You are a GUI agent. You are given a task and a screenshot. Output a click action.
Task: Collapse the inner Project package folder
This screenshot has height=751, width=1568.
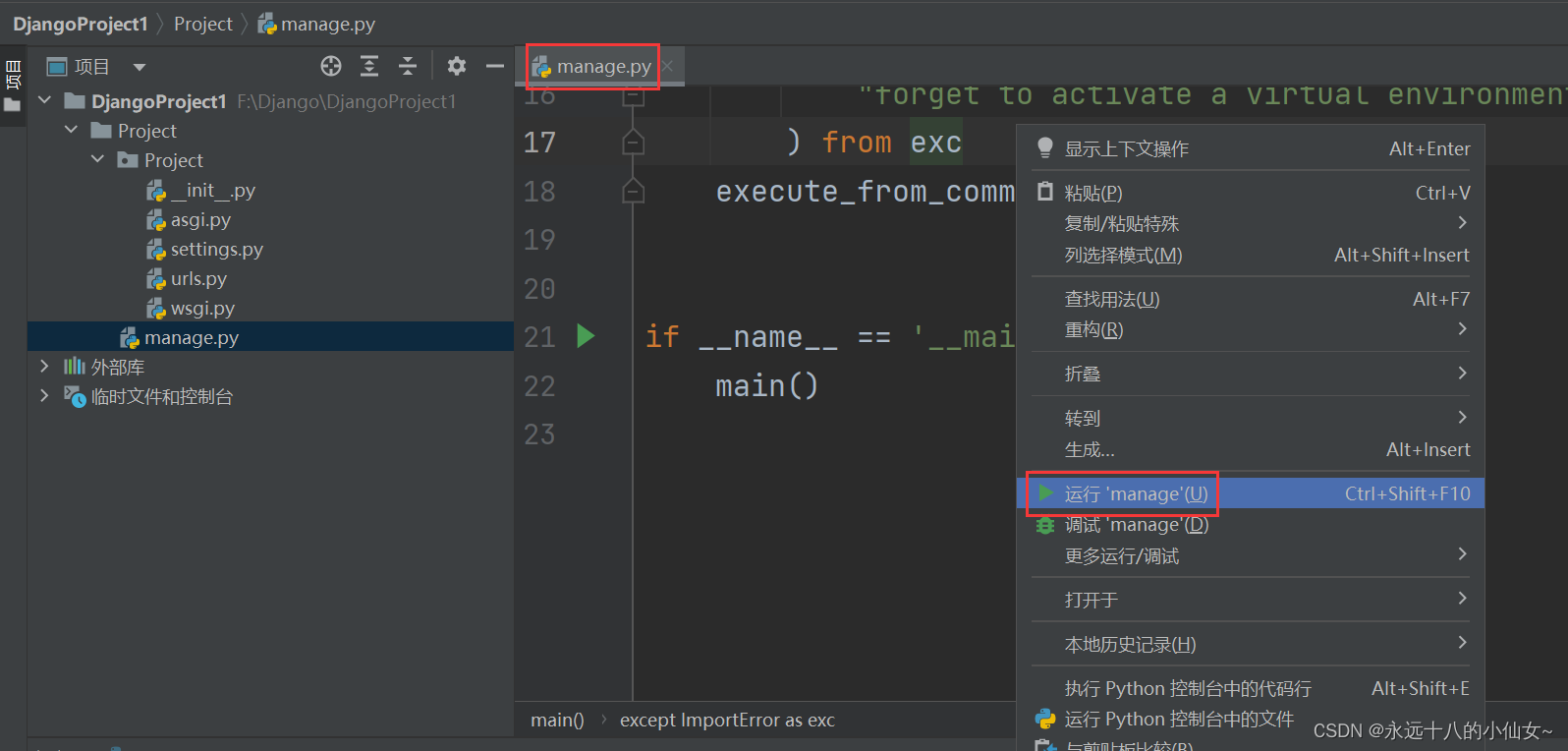pyautogui.click(x=97, y=159)
